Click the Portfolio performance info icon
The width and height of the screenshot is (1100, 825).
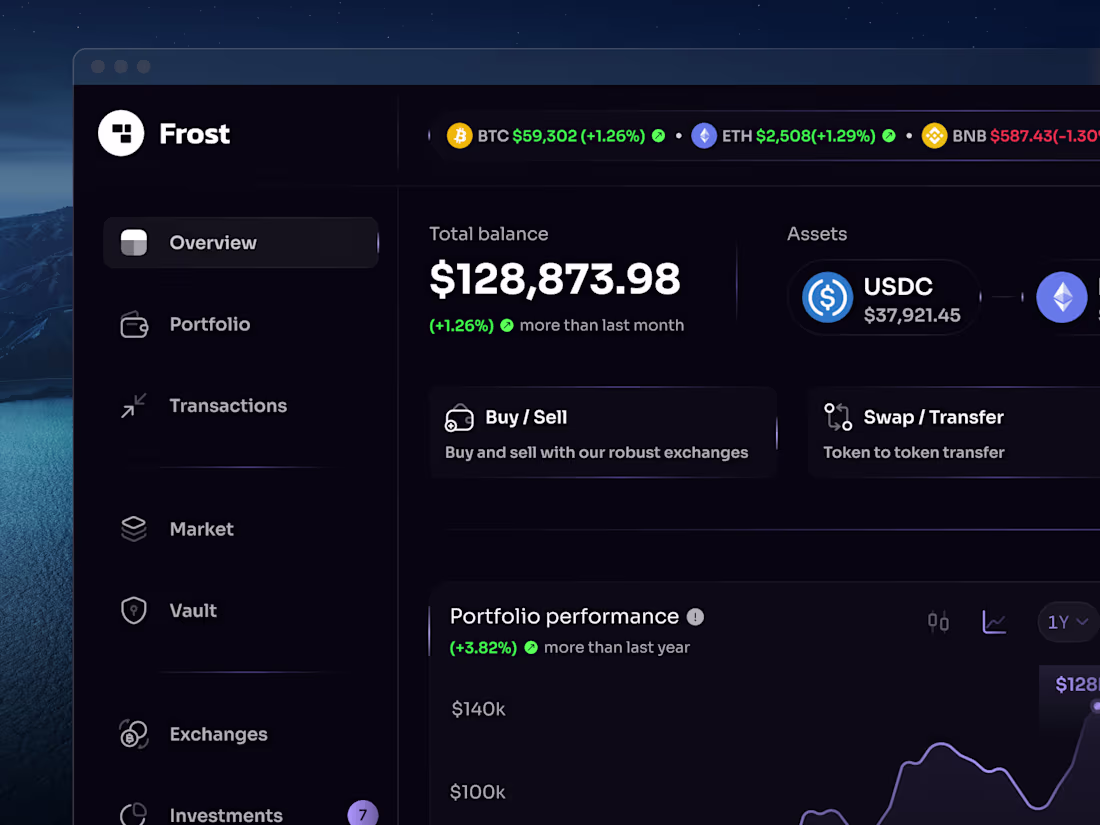pos(696,617)
